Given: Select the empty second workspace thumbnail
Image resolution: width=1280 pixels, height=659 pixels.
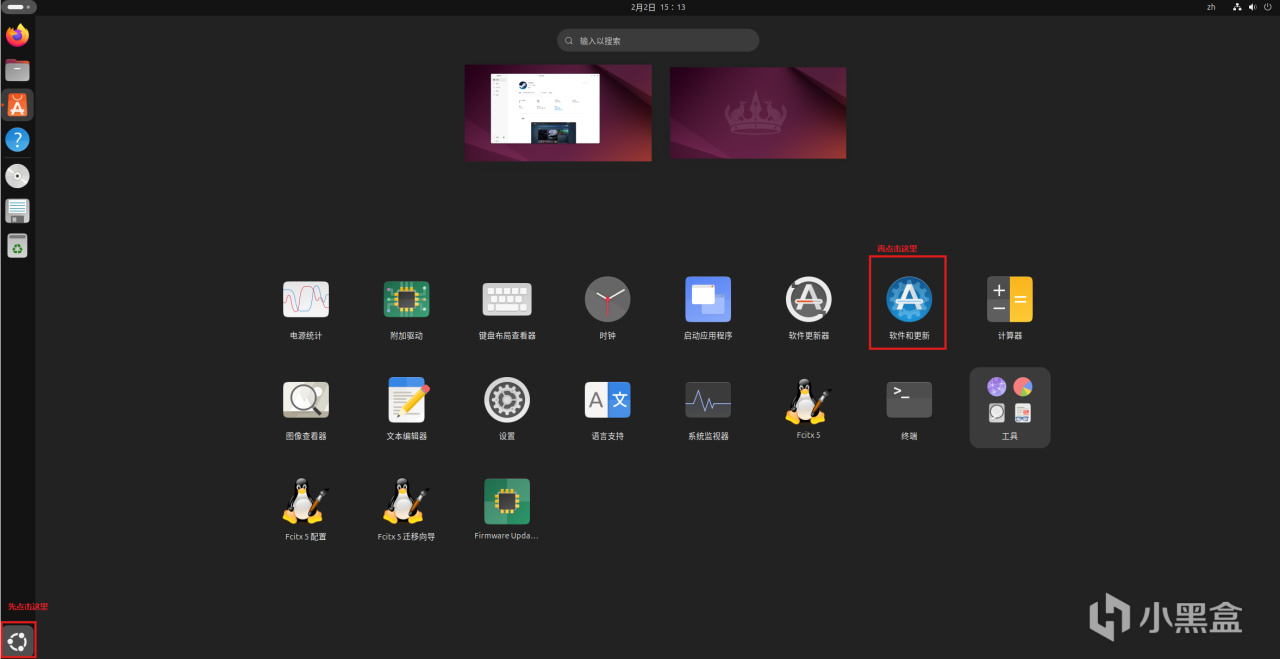Looking at the screenshot, I should [x=758, y=113].
